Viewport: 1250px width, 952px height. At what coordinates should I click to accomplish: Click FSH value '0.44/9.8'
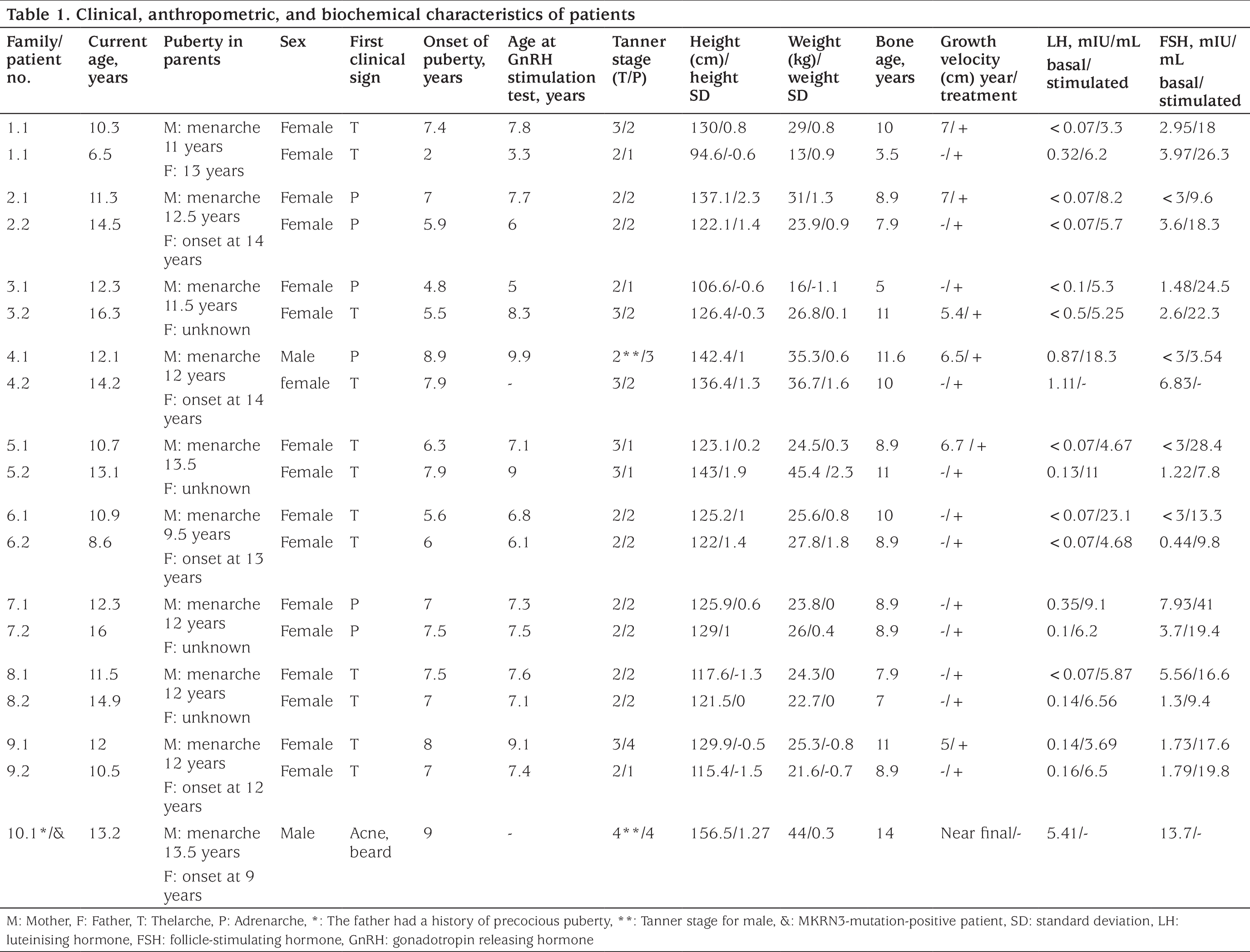coord(1189,543)
